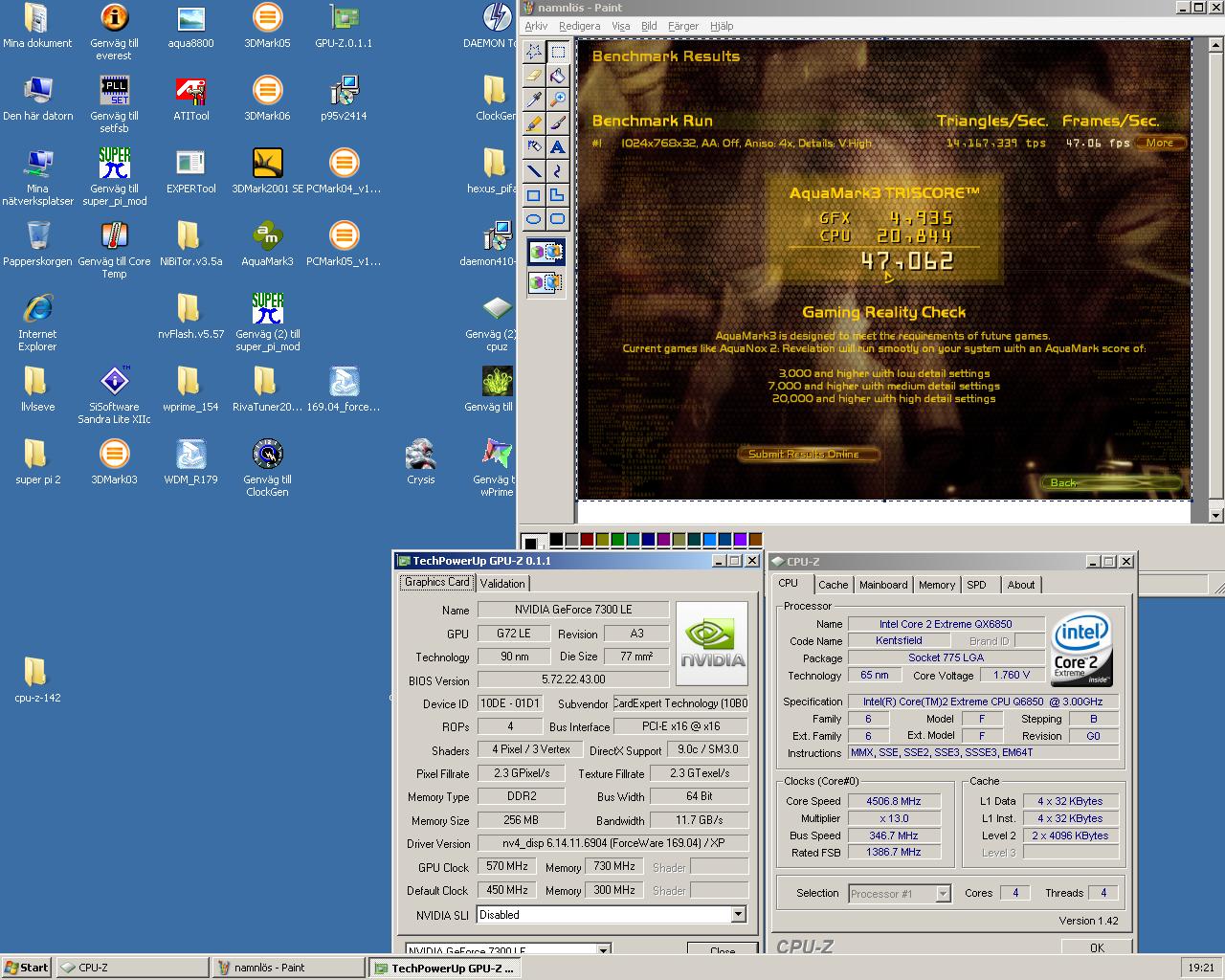Pick the dark red color swatch in Paint
The image size is (1225, 980).
point(587,540)
